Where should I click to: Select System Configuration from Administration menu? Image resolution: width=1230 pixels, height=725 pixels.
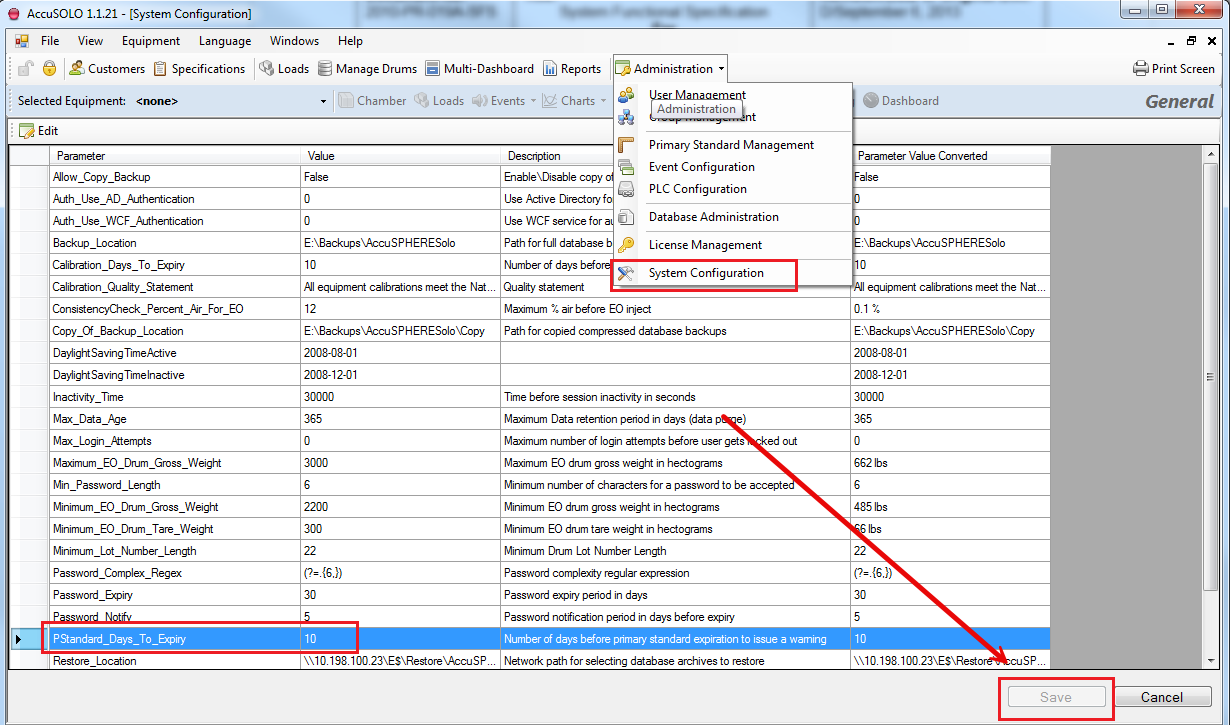click(705, 273)
